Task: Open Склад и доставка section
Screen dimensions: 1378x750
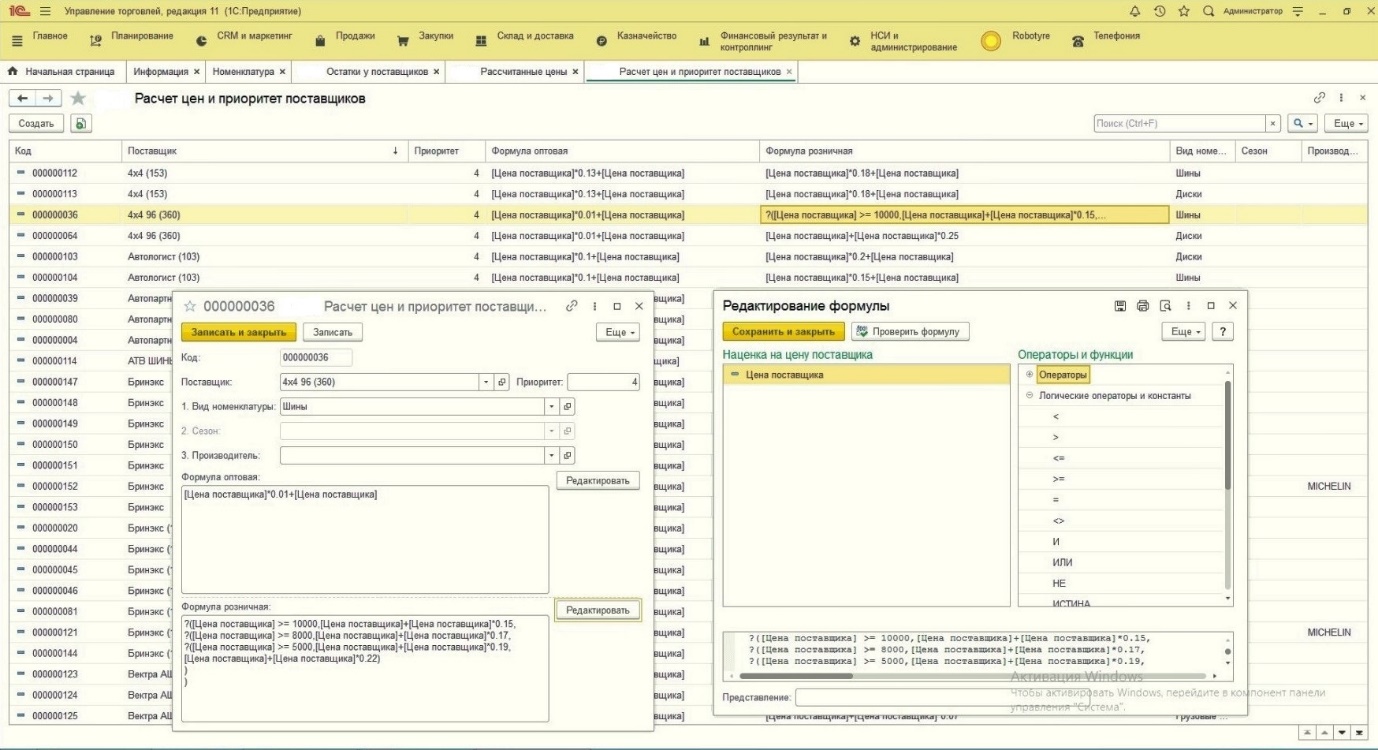Action: (x=524, y=37)
